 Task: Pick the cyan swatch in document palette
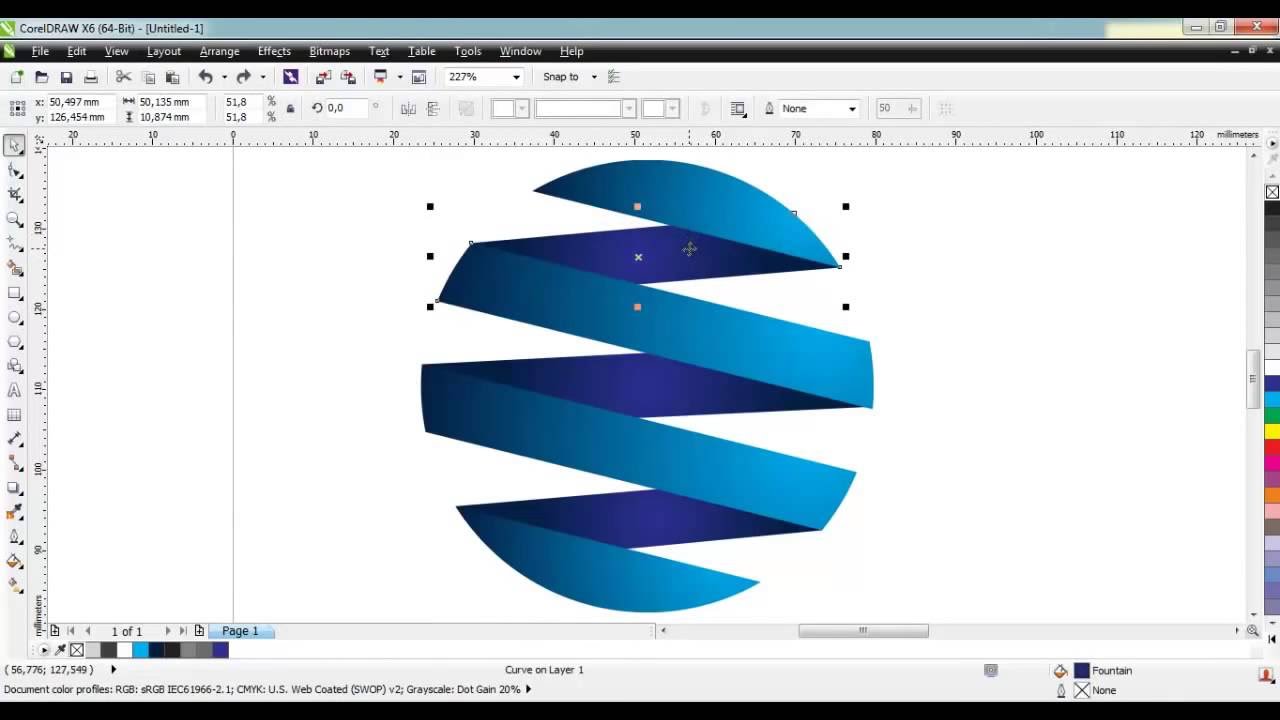pyautogui.click(x=141, y=650)
